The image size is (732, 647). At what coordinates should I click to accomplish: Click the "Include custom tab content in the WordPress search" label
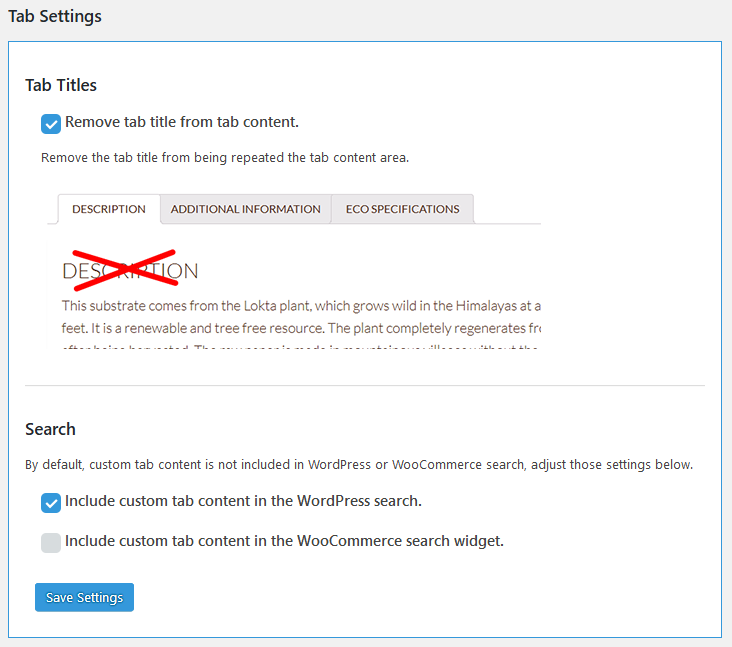pyautogui.click(x=243, y=501)
